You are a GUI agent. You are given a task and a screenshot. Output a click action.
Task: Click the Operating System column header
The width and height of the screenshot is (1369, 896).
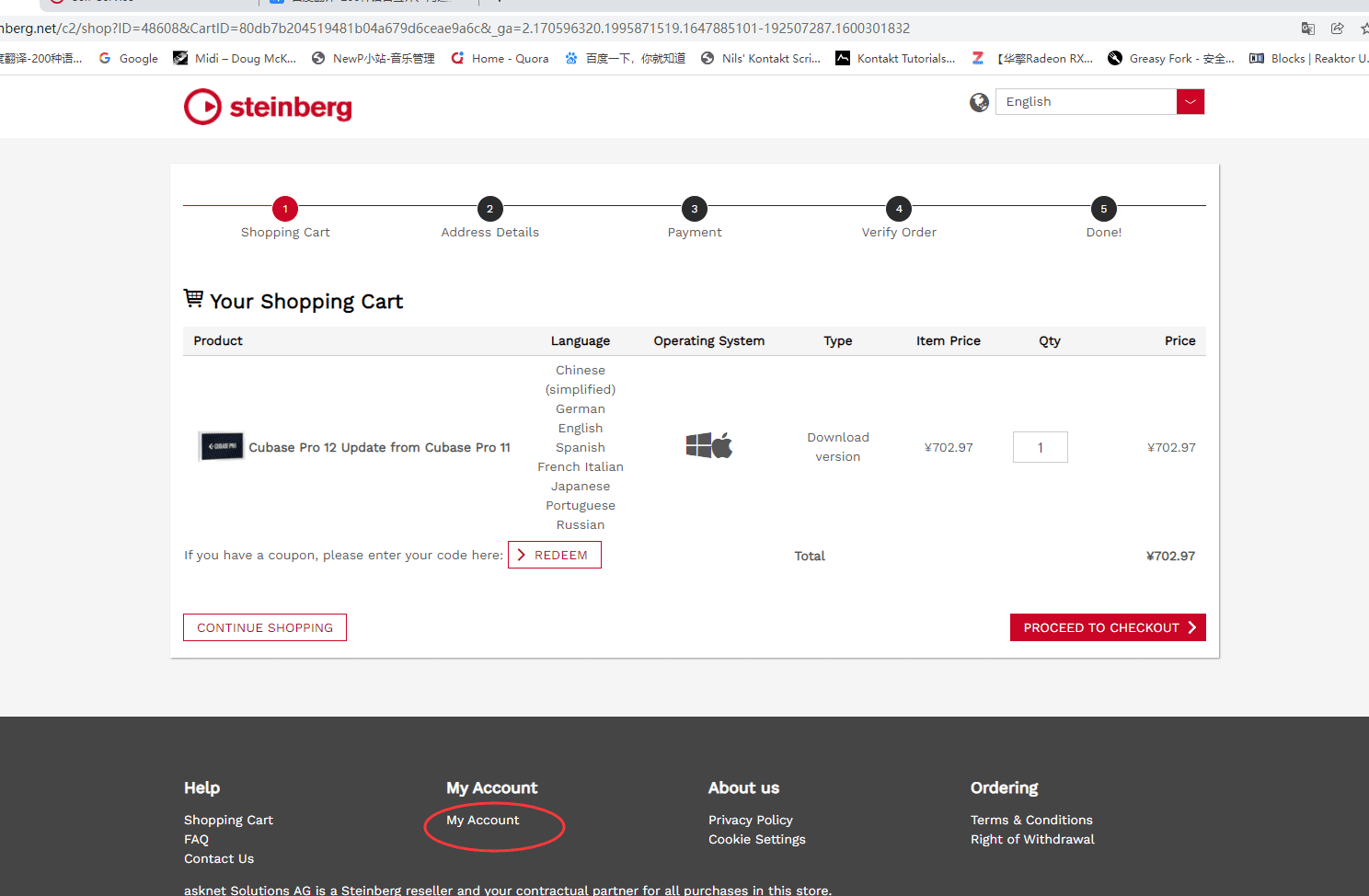tap(709, 340)
